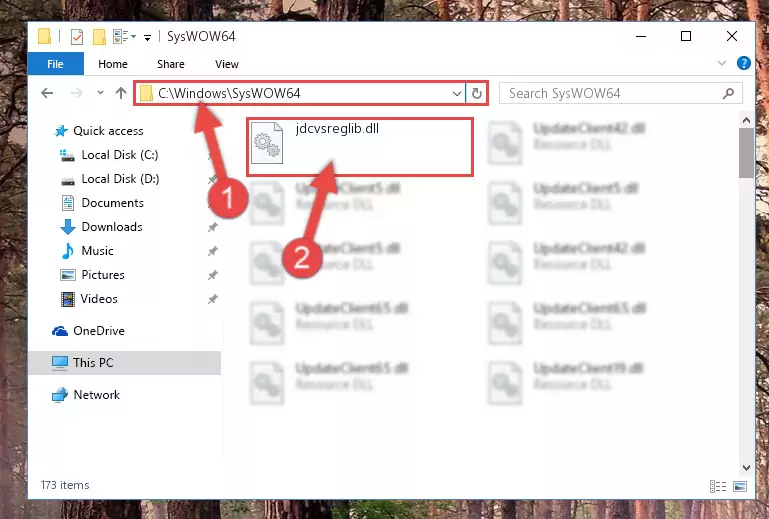Screen dimensions: 769x519
Task: Open Pictures in the navigation pane
Action: (x=103, y=275)
